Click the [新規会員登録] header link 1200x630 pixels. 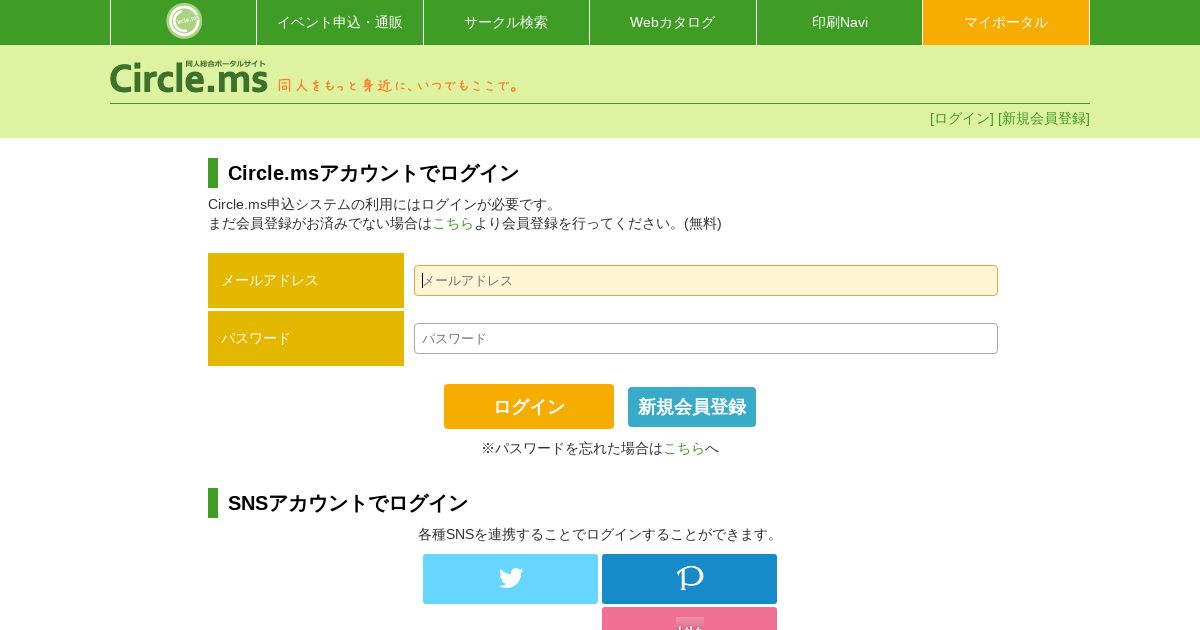(1044, 118)
